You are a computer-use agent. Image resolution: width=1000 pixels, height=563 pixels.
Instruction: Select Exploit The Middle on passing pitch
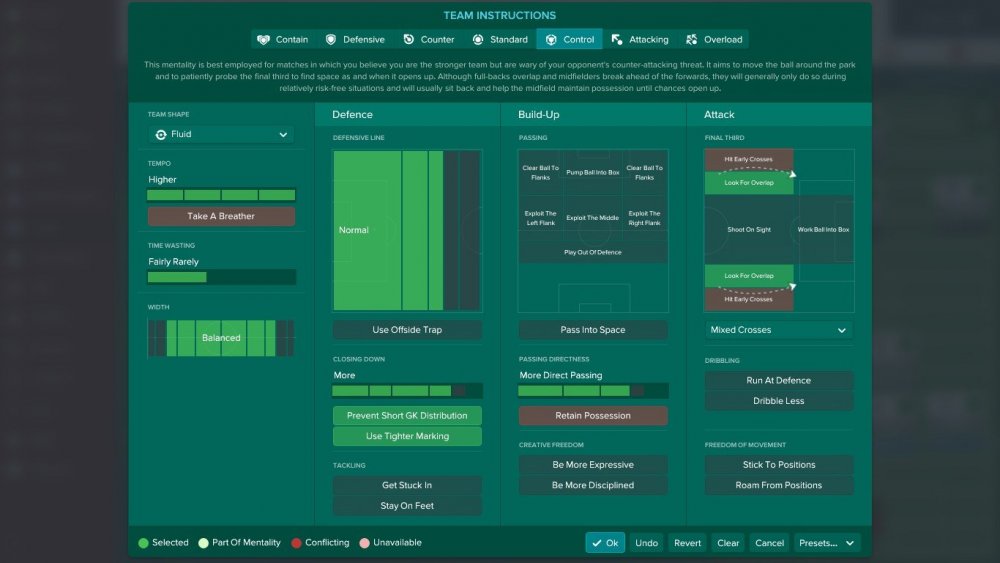(592, 218)
